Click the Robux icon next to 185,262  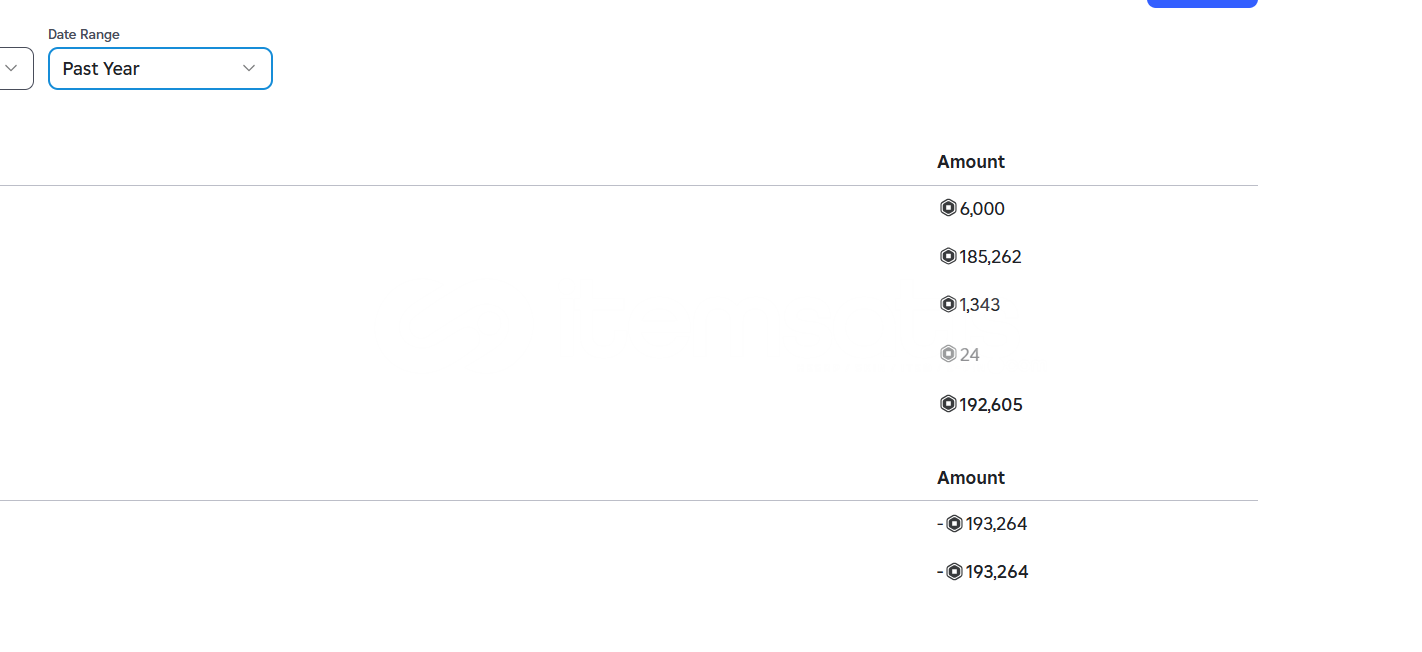(948, 256)
